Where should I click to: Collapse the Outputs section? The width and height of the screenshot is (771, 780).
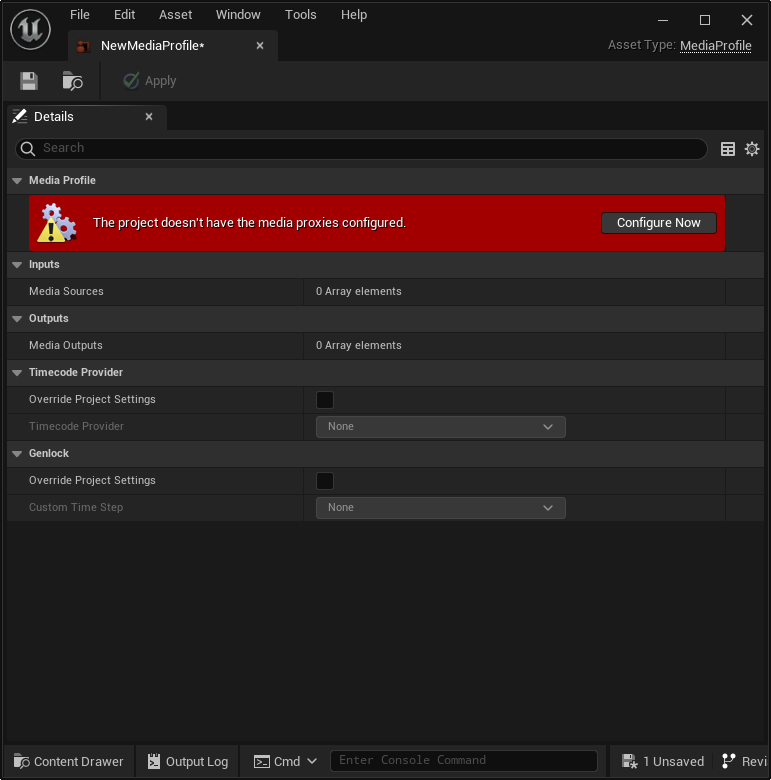(17, 319)
